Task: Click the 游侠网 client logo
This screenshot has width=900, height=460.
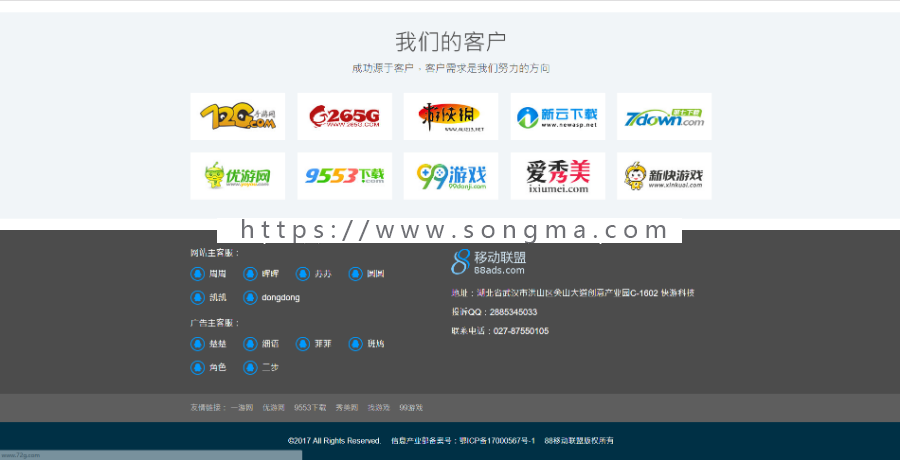Action: [451, 117]
